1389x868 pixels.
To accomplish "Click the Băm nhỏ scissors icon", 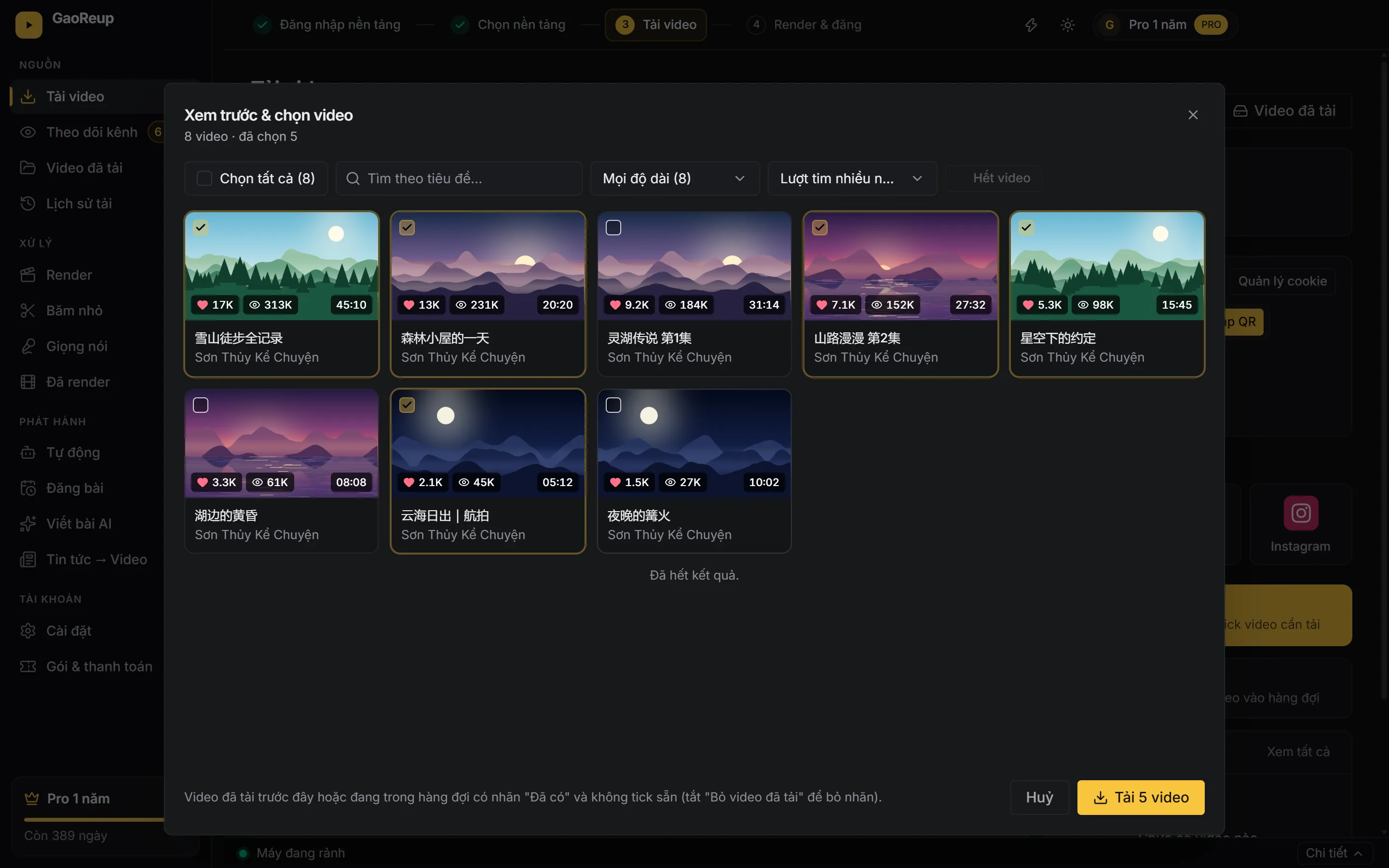I will tap(27, 311).
